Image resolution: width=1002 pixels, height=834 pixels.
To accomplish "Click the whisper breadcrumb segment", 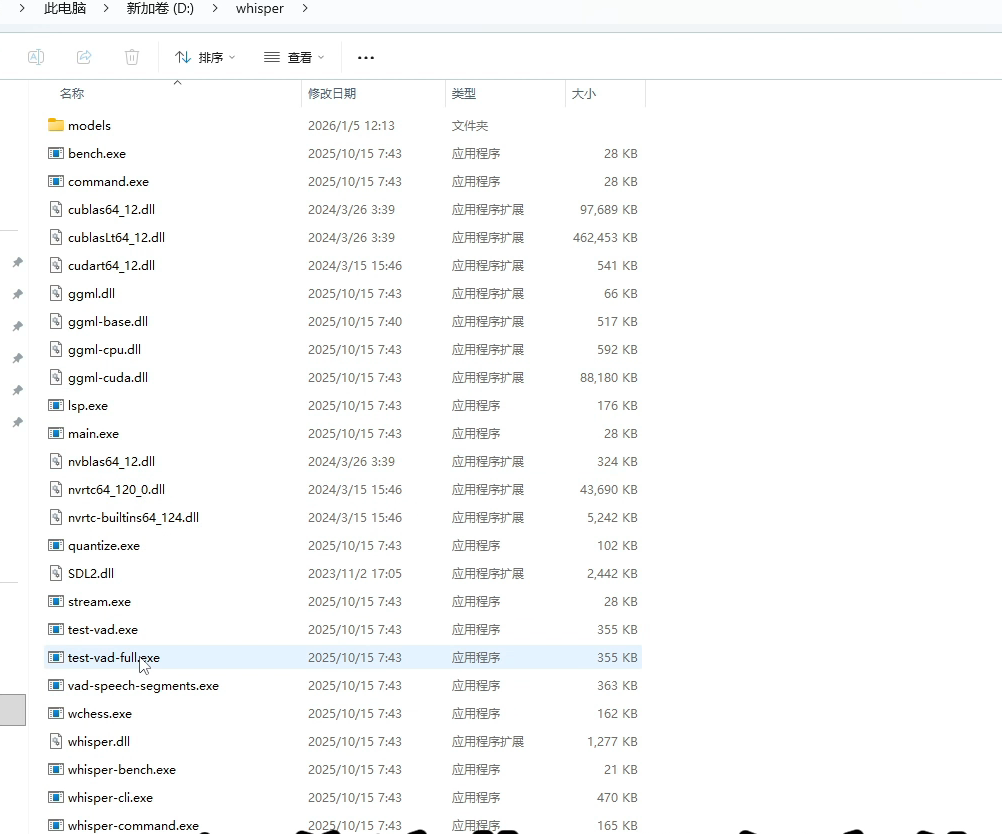I will [x=259, y=8].
